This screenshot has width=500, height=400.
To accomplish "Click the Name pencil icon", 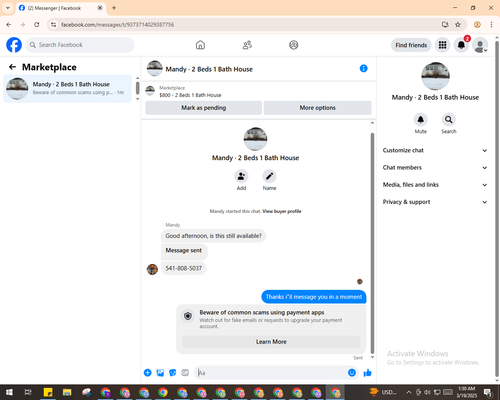I will click(x=269, y=176).
